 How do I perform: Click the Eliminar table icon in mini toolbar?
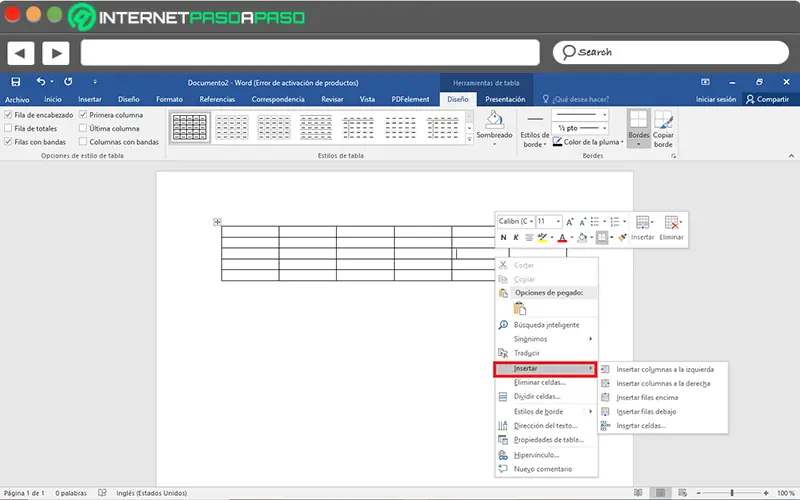coord(671,222)
